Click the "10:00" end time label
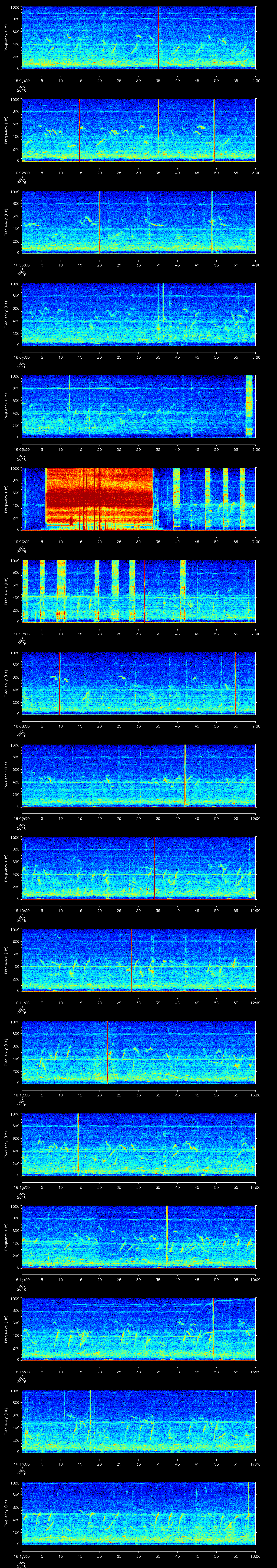 [256, 818]
